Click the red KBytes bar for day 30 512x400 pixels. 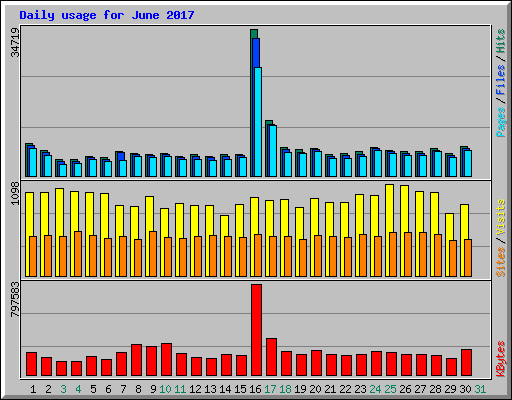point(466,362)
